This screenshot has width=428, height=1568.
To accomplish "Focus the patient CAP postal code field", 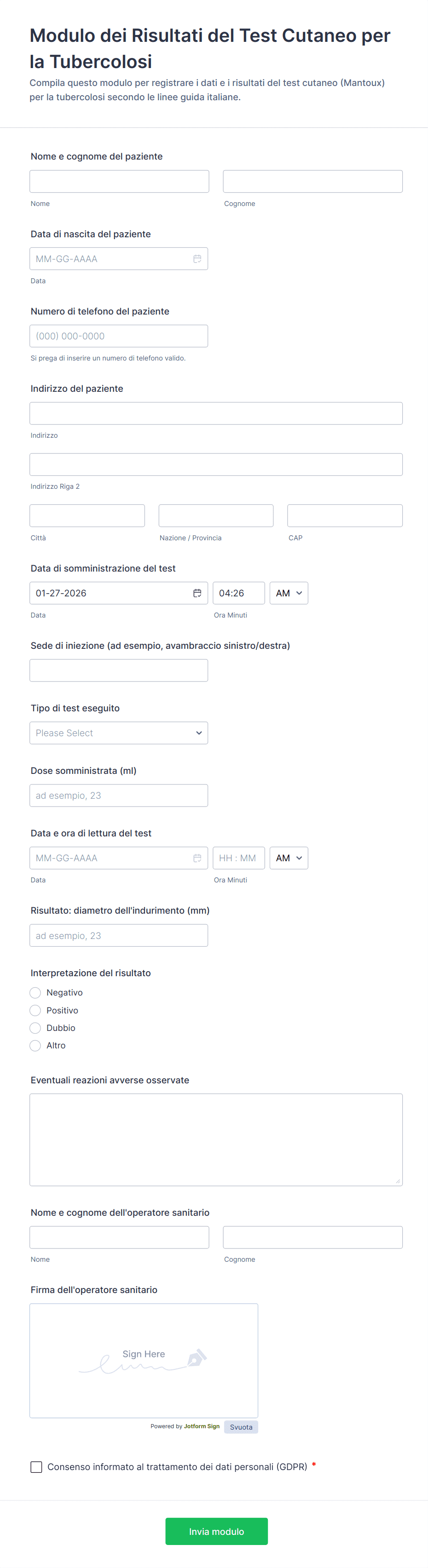I will [345, 515].
